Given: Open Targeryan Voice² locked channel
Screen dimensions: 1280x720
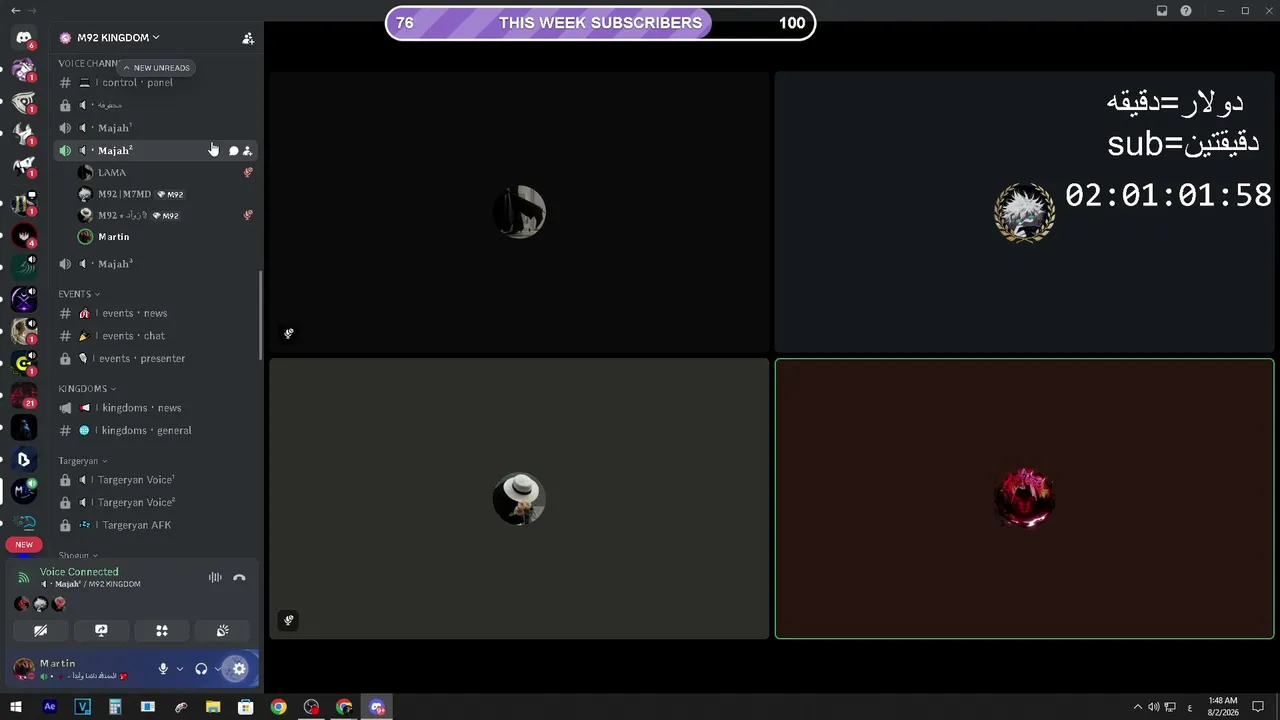Looking at the screenshot, I should point(157,503).
